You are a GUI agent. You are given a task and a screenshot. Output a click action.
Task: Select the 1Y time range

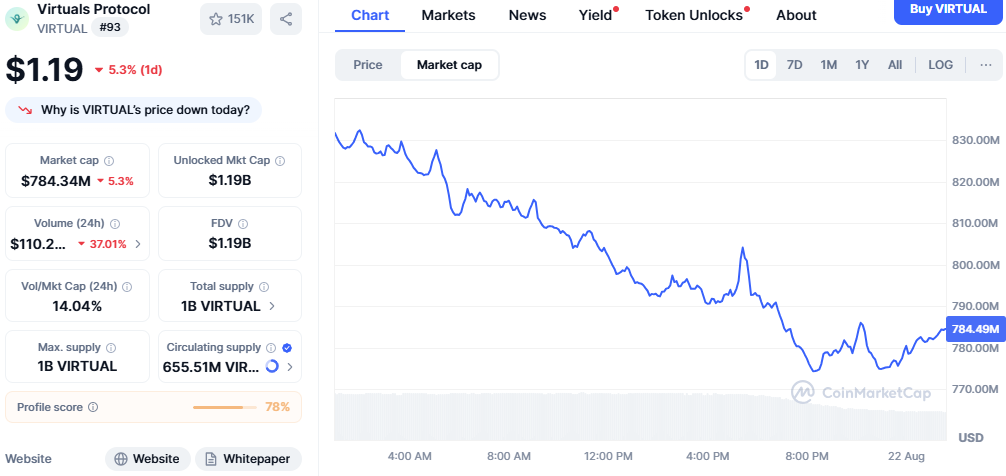pos(862,65)
